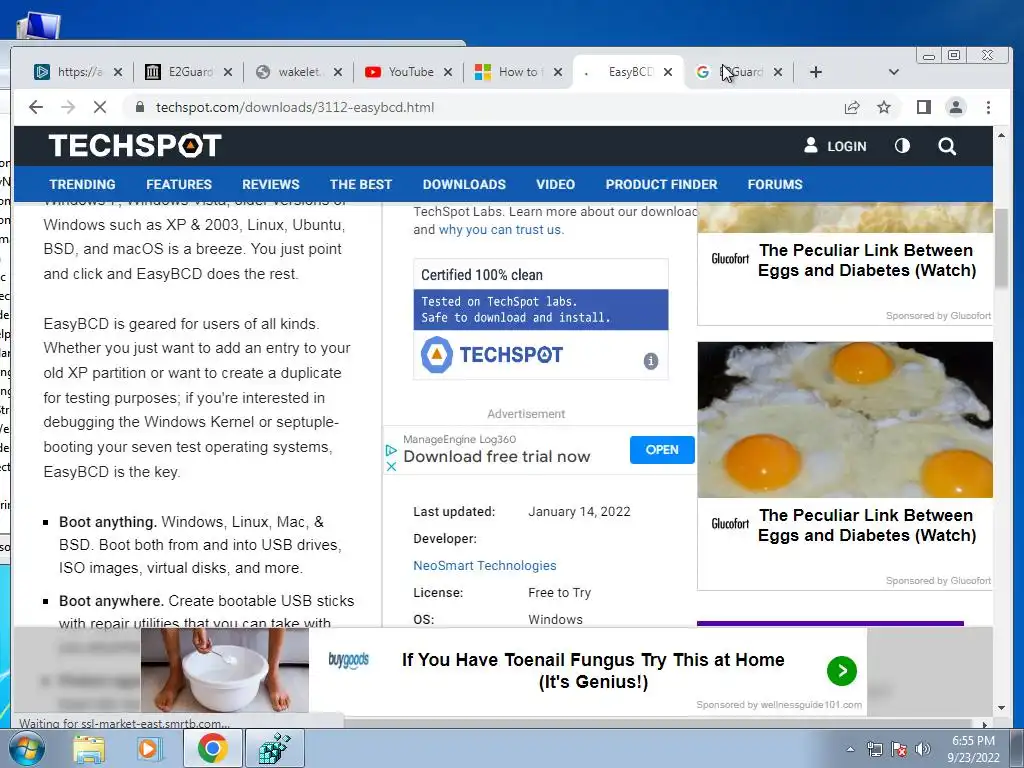Close the EasyBCD tab
The height and width of the screenshot is (768, 1024).
(668, 72)
